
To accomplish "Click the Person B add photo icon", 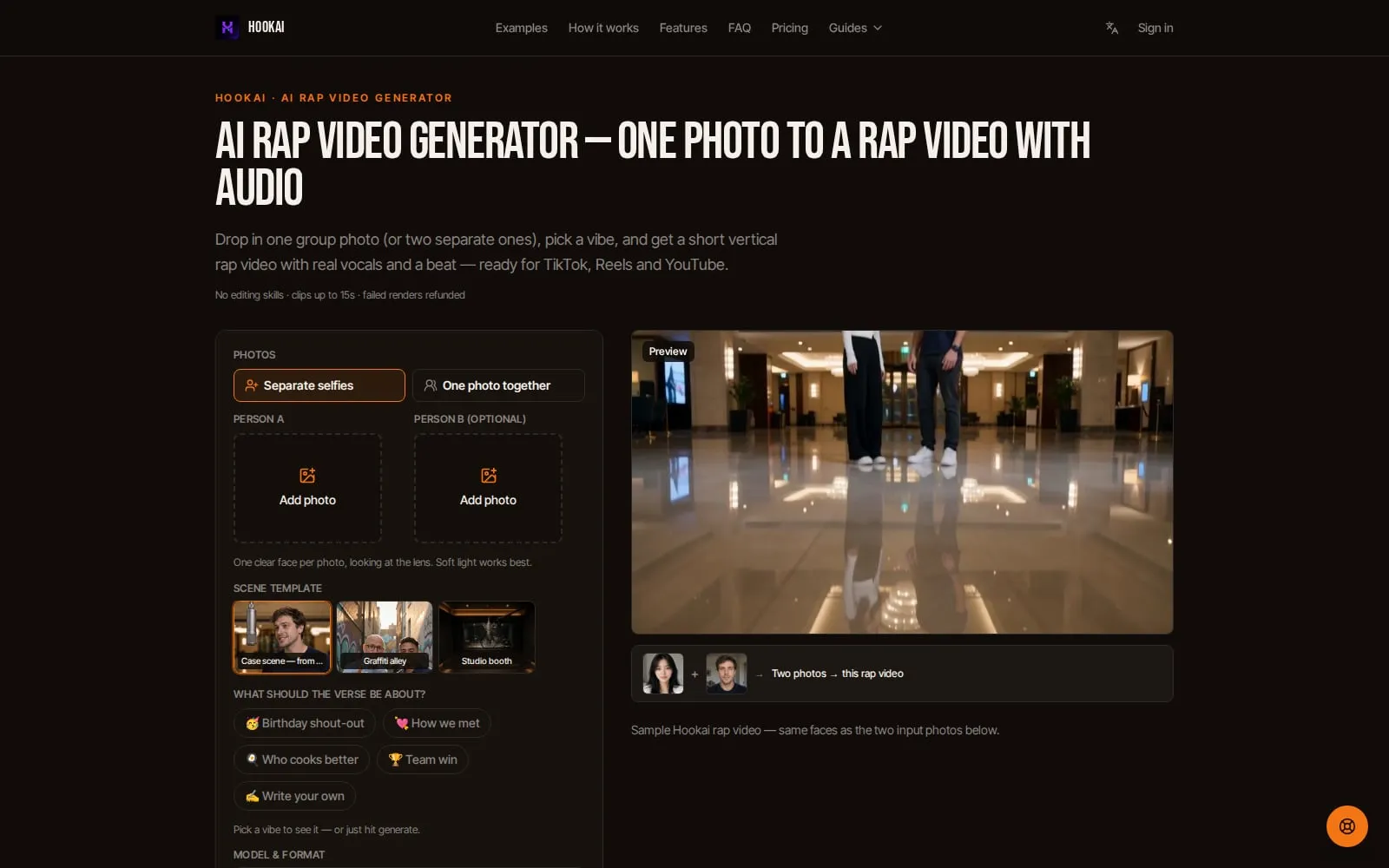I will tap(489, 476).
